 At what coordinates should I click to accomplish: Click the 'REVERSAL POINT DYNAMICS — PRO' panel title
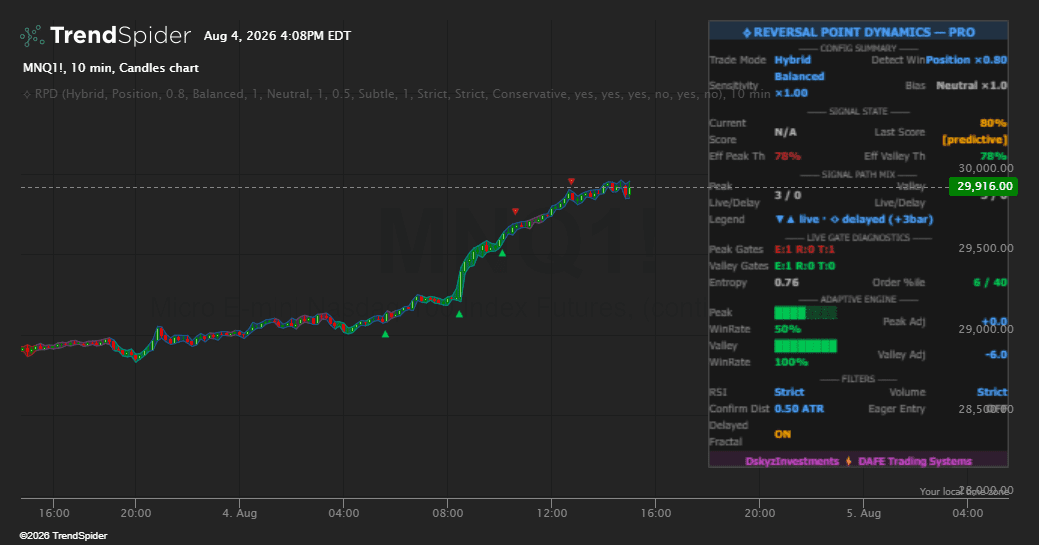click(863, 32)
